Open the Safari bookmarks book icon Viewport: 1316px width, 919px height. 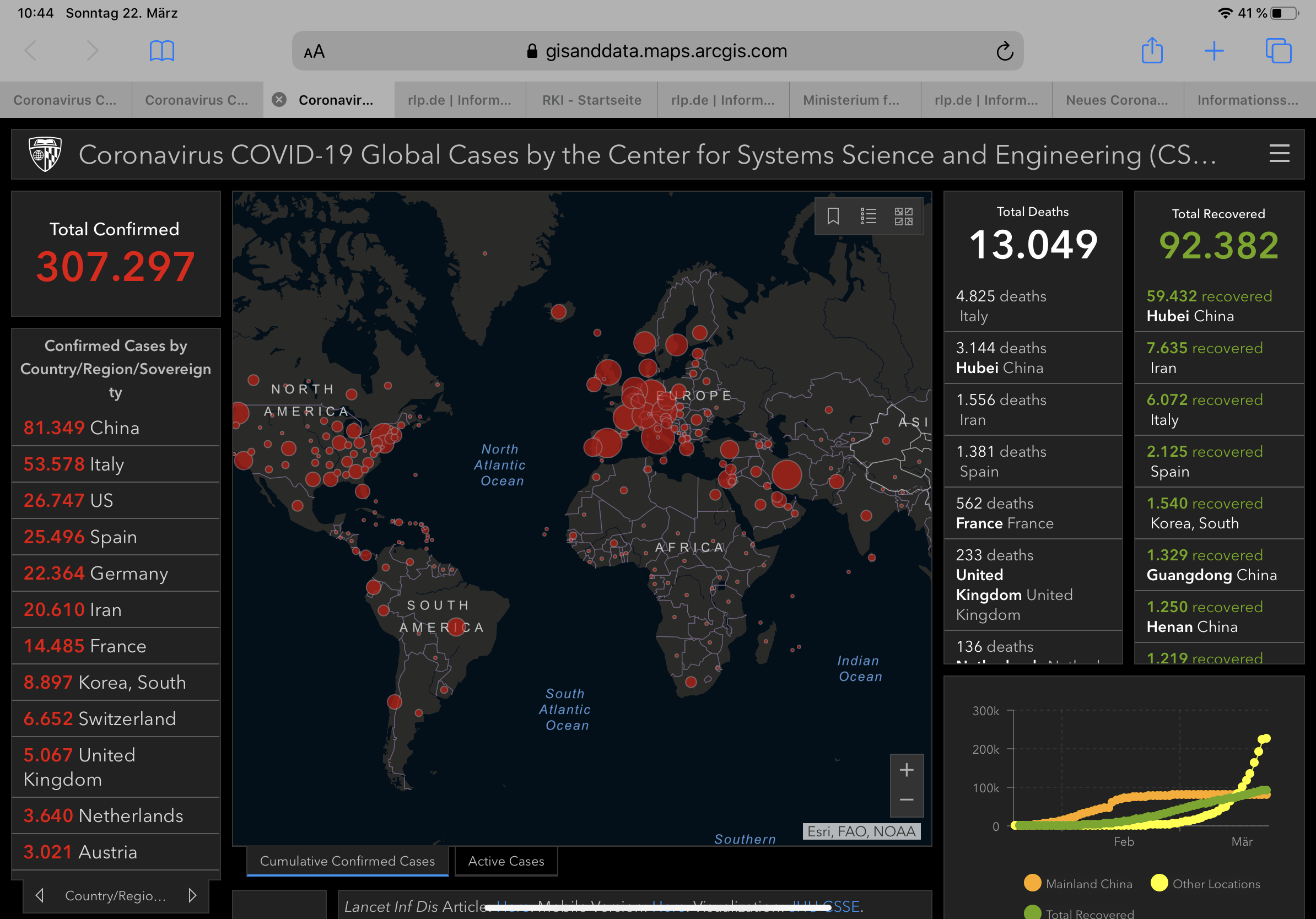[161, 51]
